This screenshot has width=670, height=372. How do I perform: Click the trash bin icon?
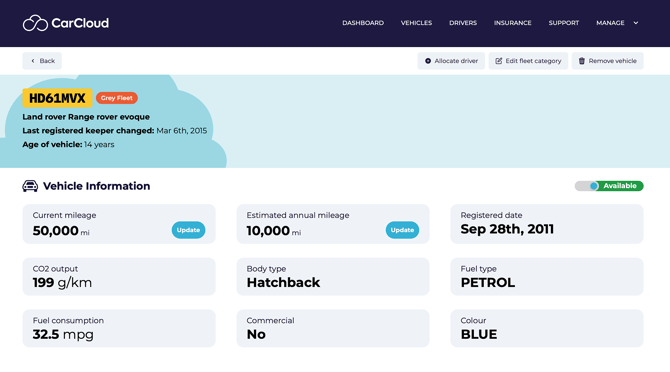[x=582, y=61]
